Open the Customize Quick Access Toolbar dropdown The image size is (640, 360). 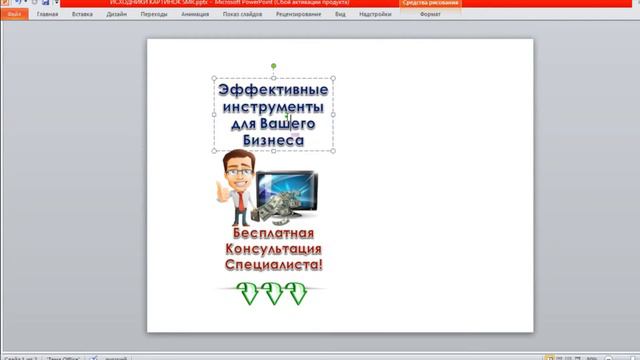click(56, 2)
